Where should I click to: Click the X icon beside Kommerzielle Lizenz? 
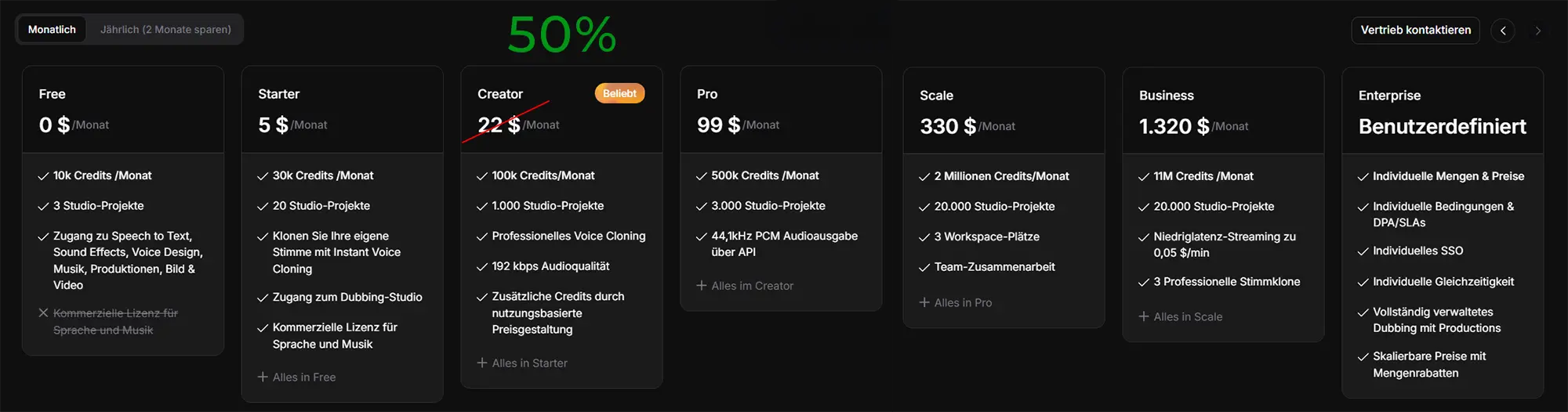point(43,313)
